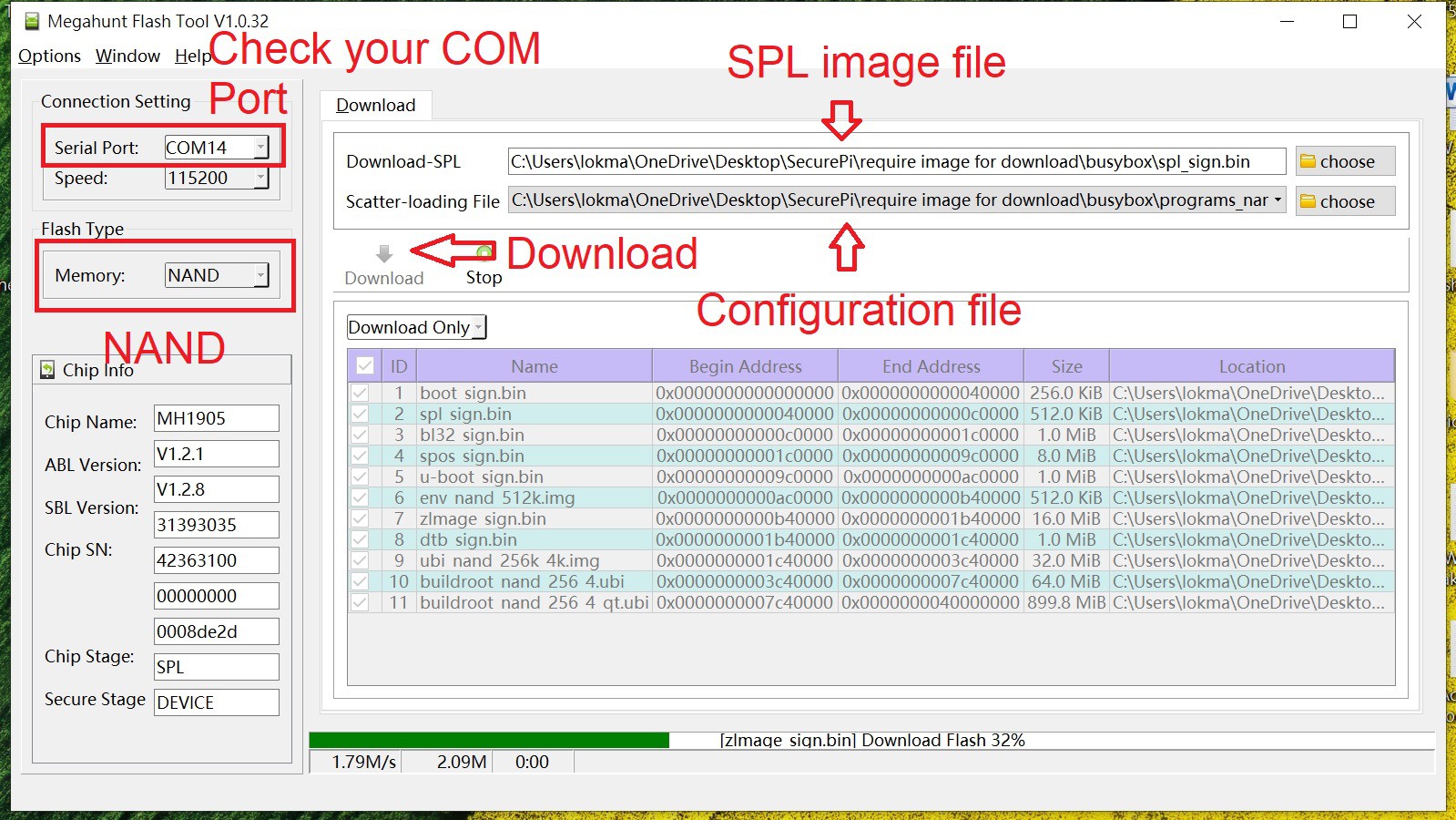
Task: Open the Memory NAND dropdown
Action: [260, 275]
